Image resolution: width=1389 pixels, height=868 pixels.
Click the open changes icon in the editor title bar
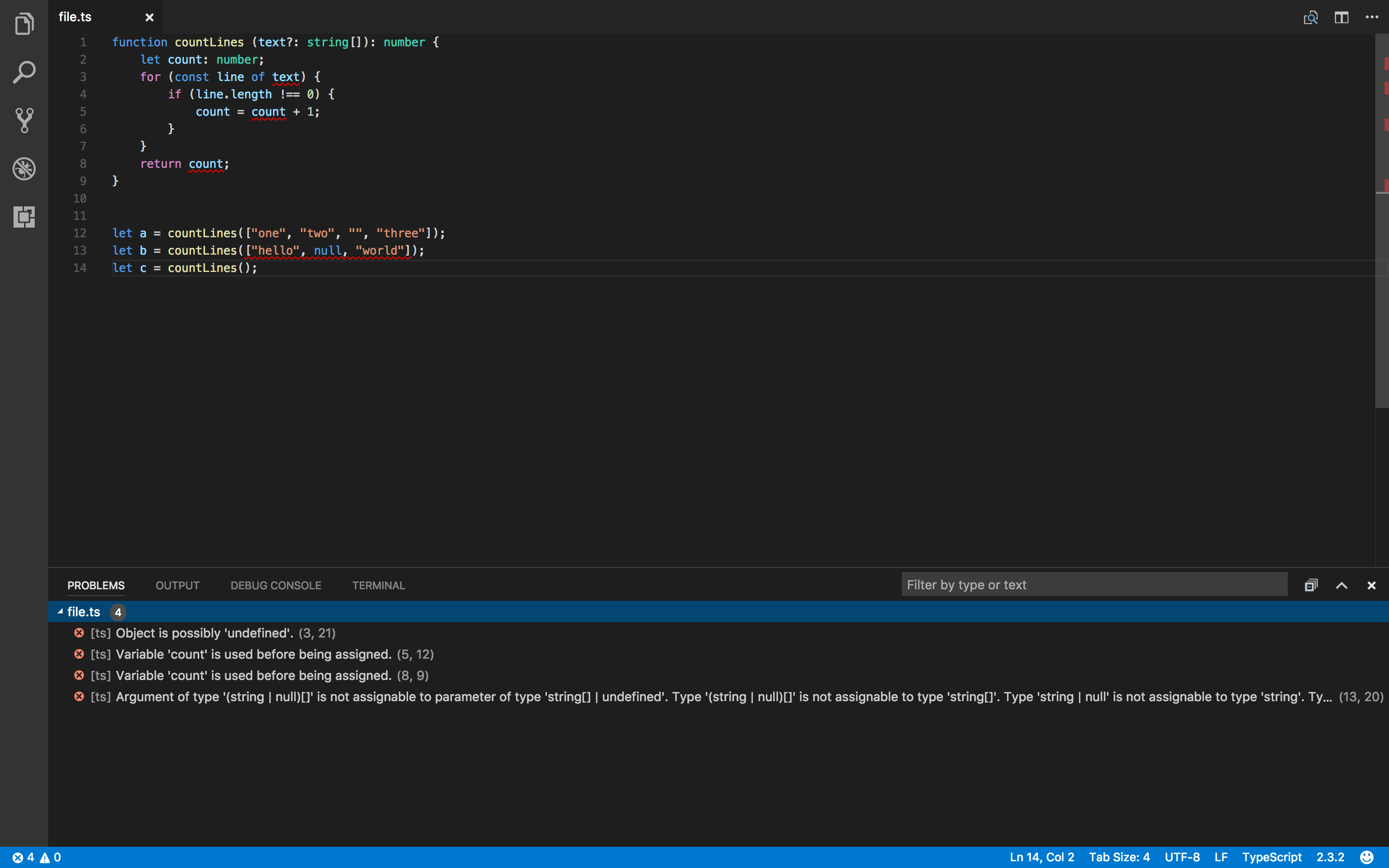pyautogui.click(x=1310, y=17)
